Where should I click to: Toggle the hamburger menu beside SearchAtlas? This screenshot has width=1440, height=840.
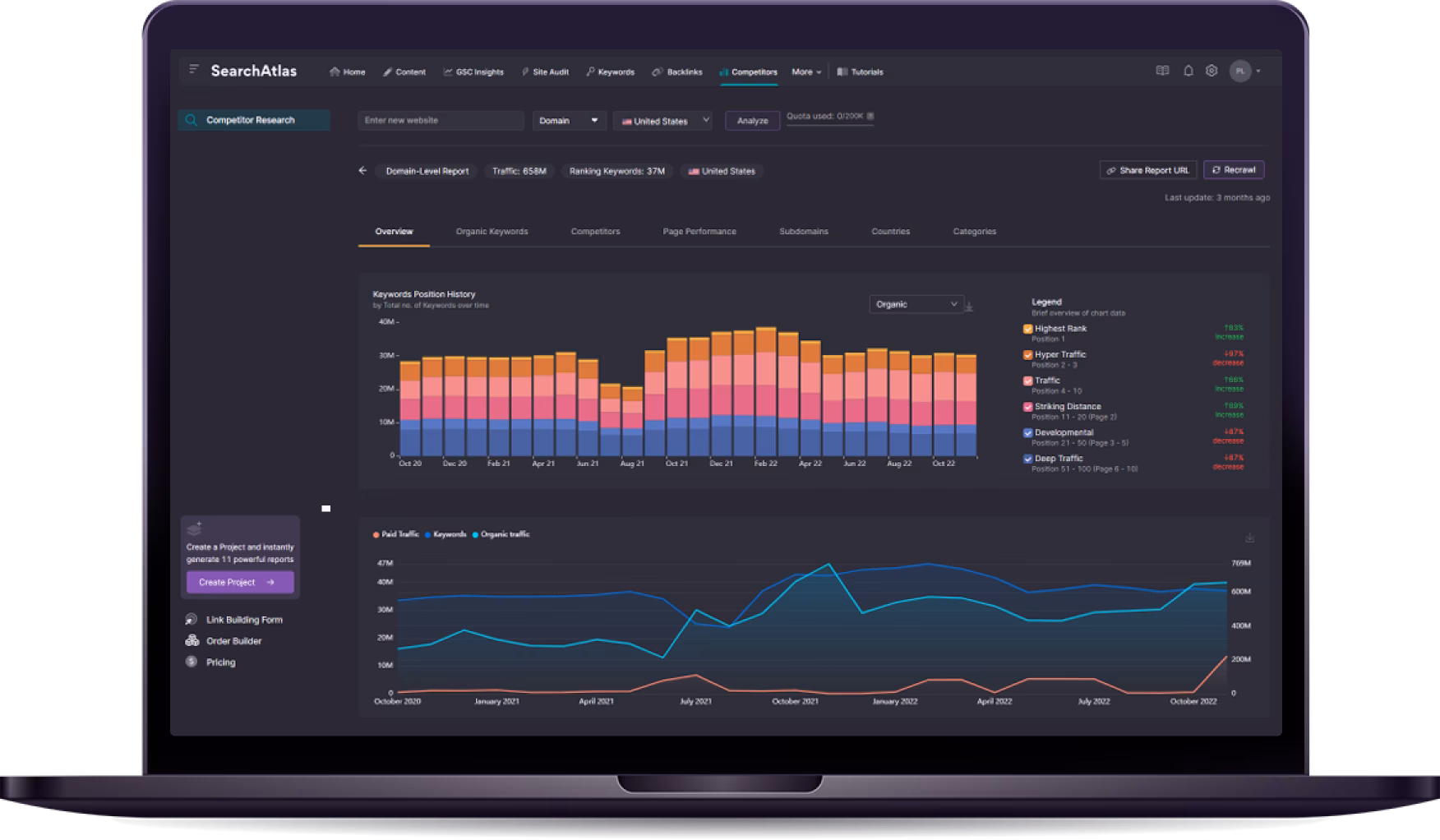pyautogui.click(x=194, y=70)
